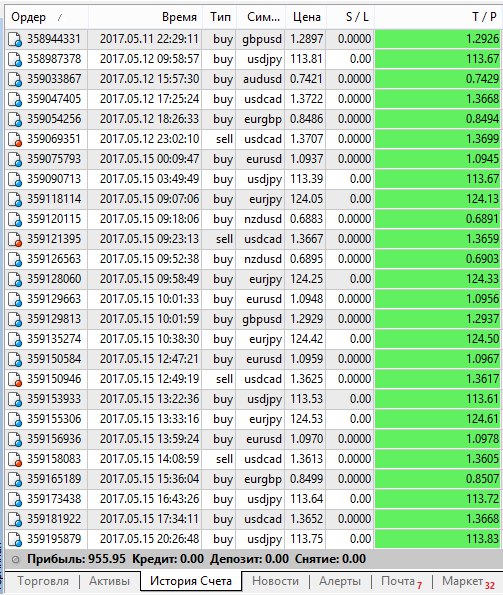Open the Почта tab with 7 messages
The width and height of the screenshot is (503, 595).
(401, 582)
